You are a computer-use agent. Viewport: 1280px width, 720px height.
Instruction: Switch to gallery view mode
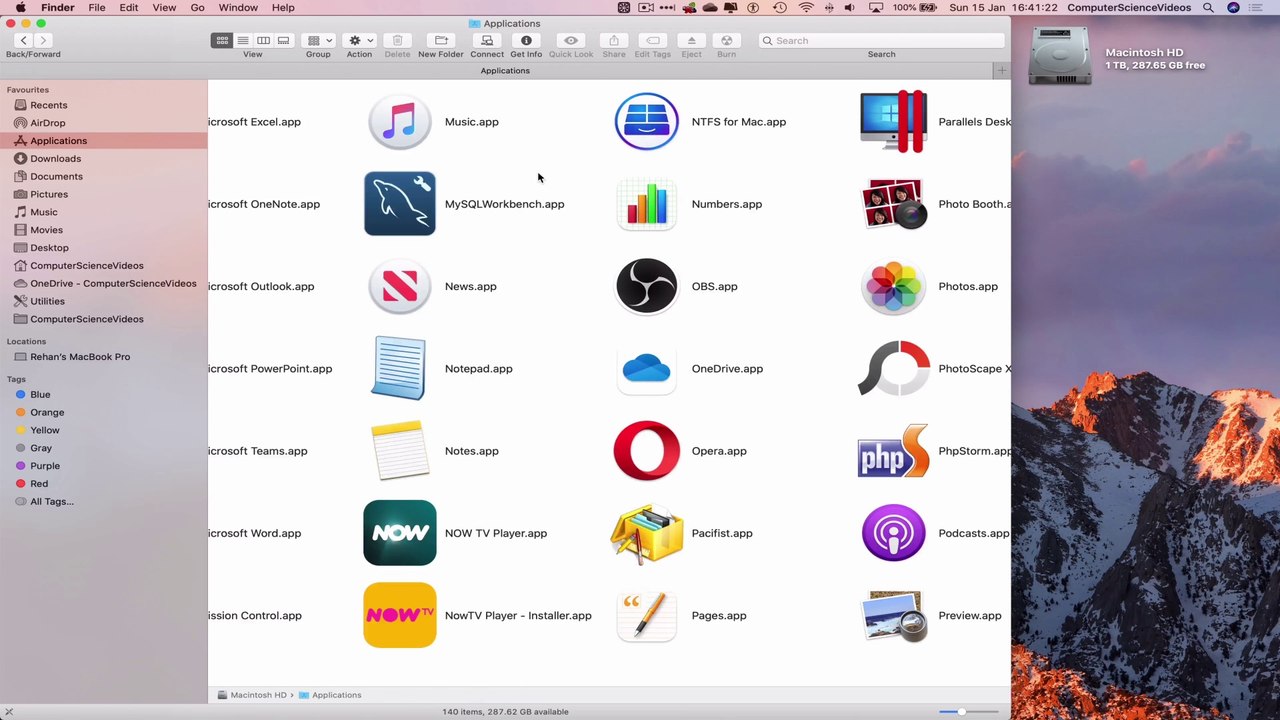[283, 40]
